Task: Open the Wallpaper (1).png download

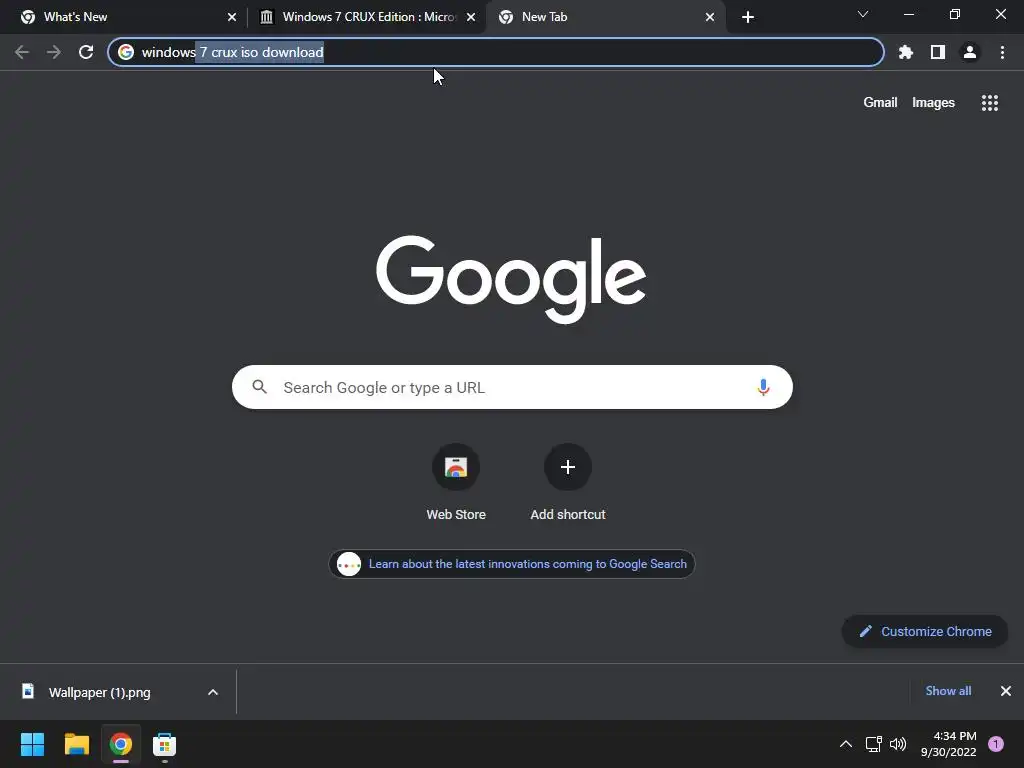Action: click(99, 692)
